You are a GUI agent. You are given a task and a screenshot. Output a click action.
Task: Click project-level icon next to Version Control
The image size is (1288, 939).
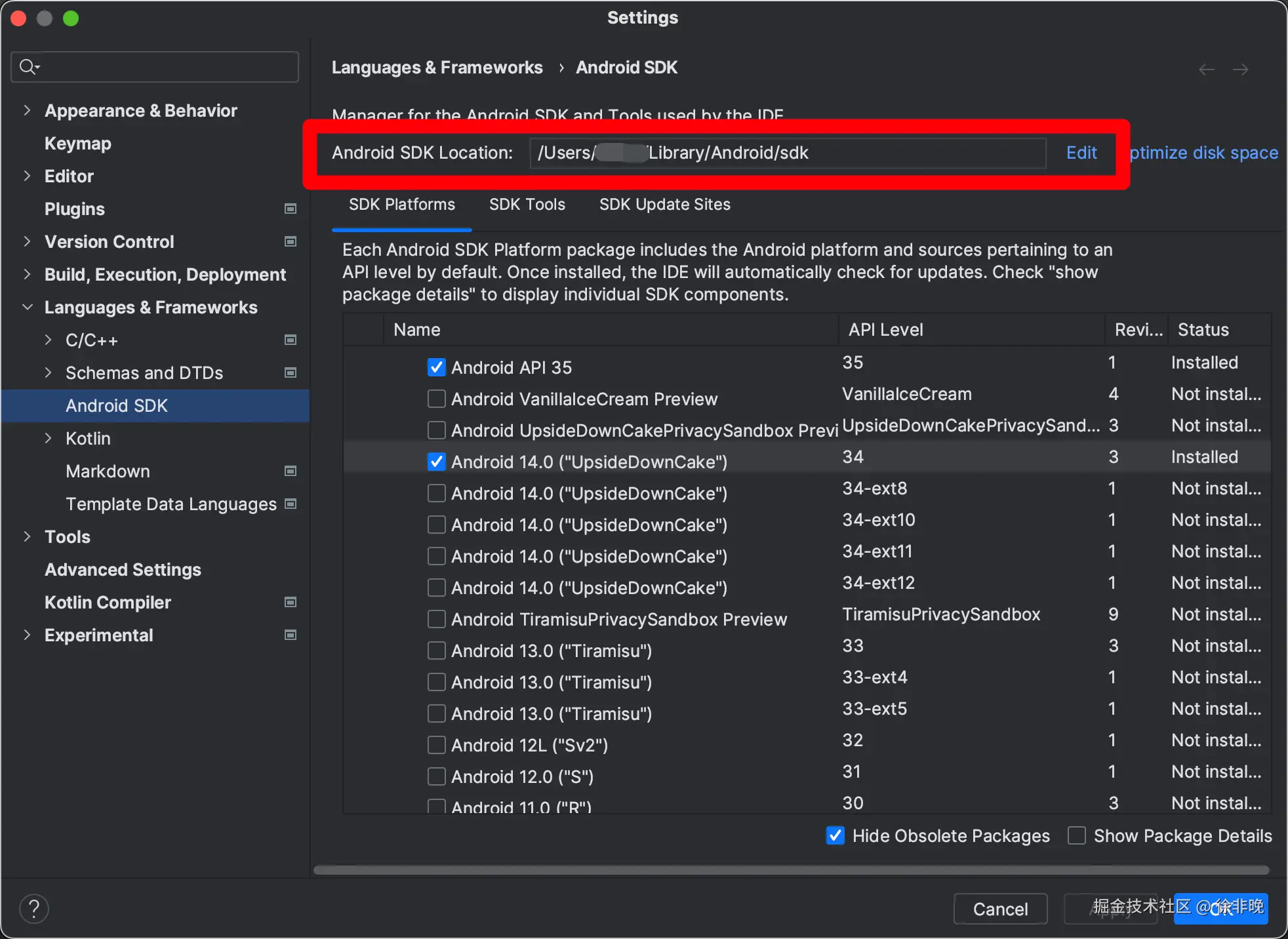[291, 242]
